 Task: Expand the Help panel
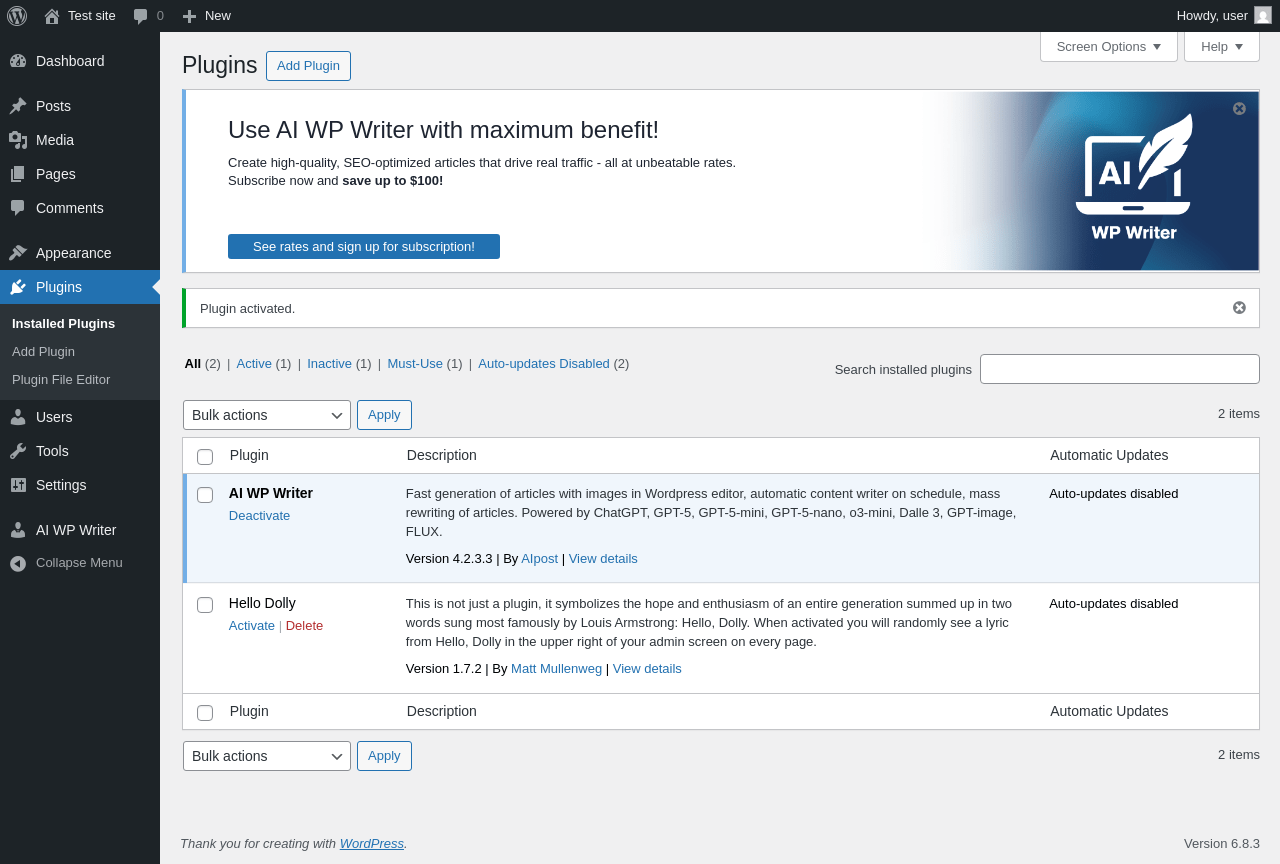(1222, 46)
